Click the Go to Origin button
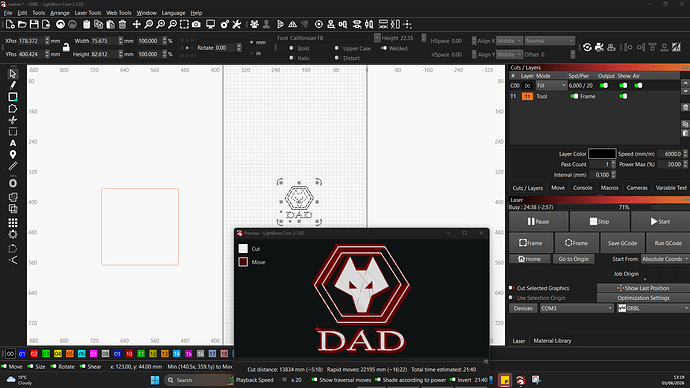Image resolution: width=690 pixels, height=388 pixels. (x=573, y=259)
